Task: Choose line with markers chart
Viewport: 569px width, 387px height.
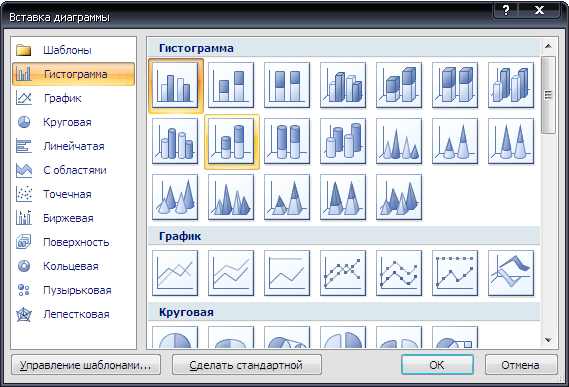Action: (343, 273)
